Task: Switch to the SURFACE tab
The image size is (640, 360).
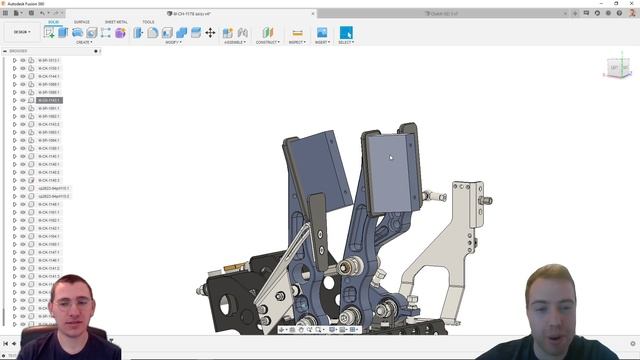Action: click(82, 22)
